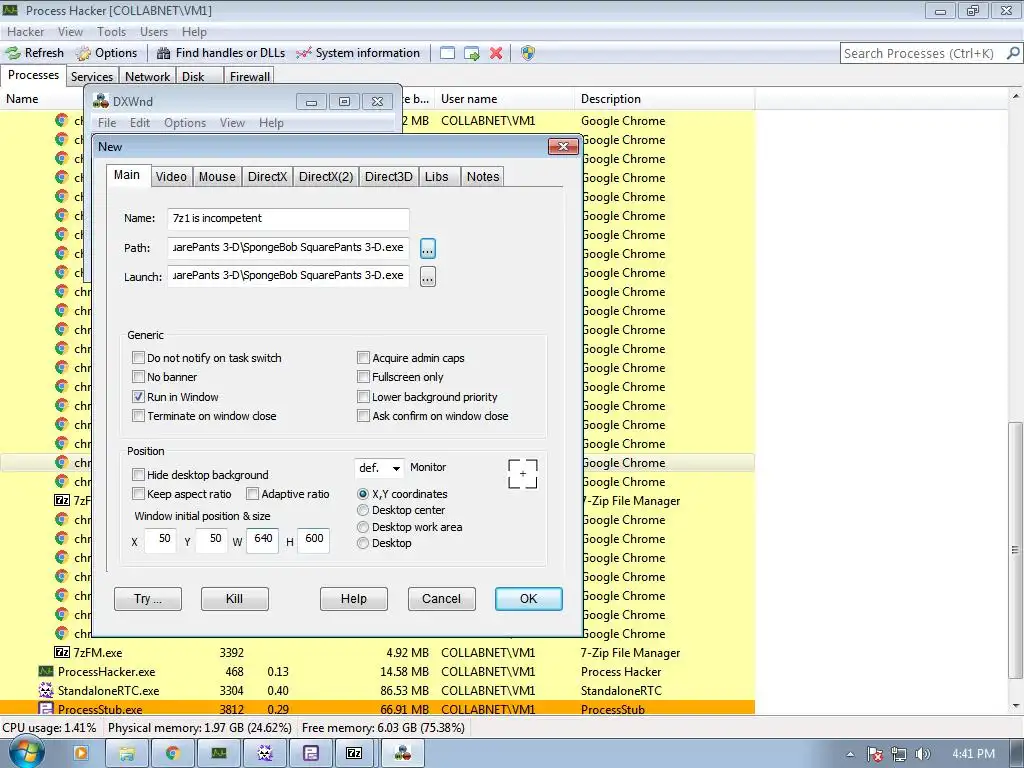Select X,Y coordinates radio button
1024x768 pixels.
(x=363, y=494)
